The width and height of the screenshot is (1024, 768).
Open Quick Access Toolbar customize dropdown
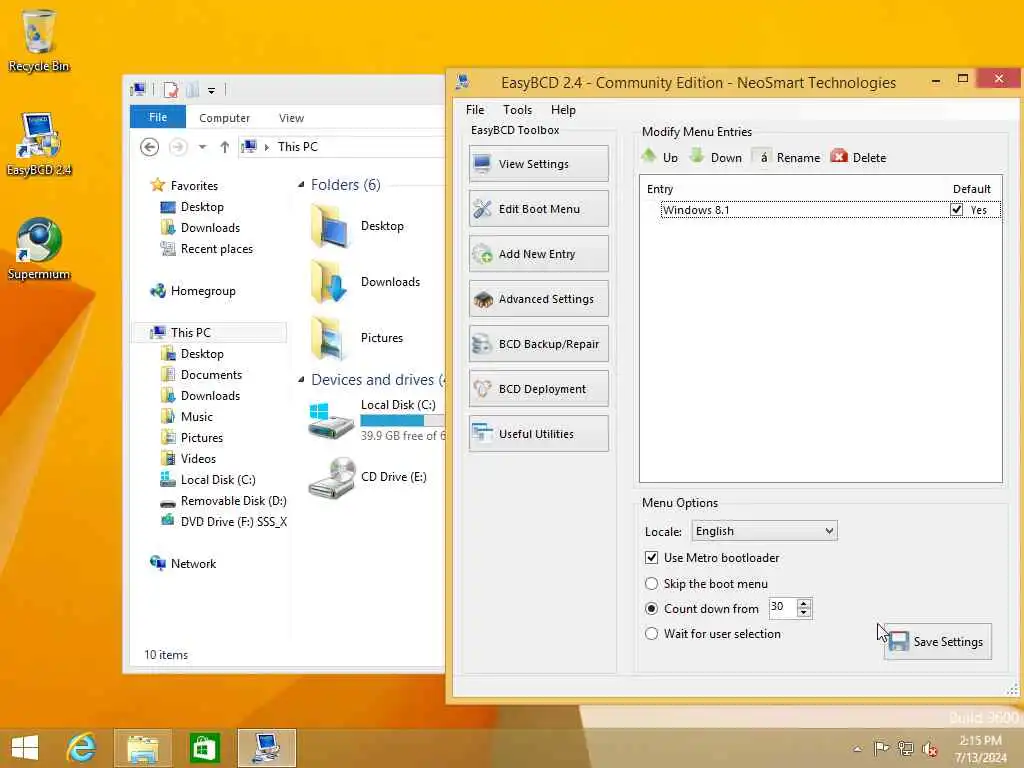[x=212, y=90]
